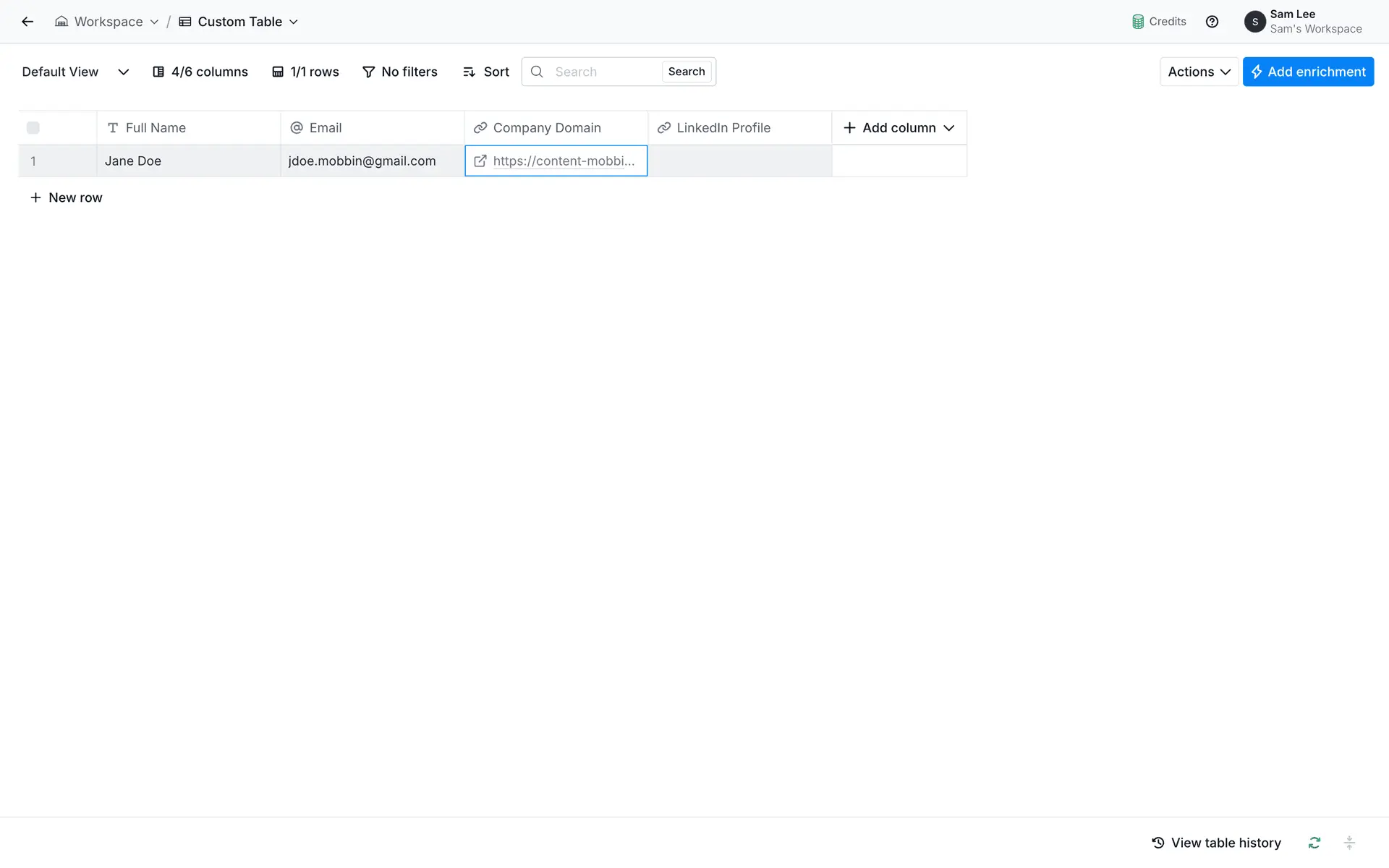1389x868 pixels.
Task: Click the back arrow icon
Action: [27, 22]
